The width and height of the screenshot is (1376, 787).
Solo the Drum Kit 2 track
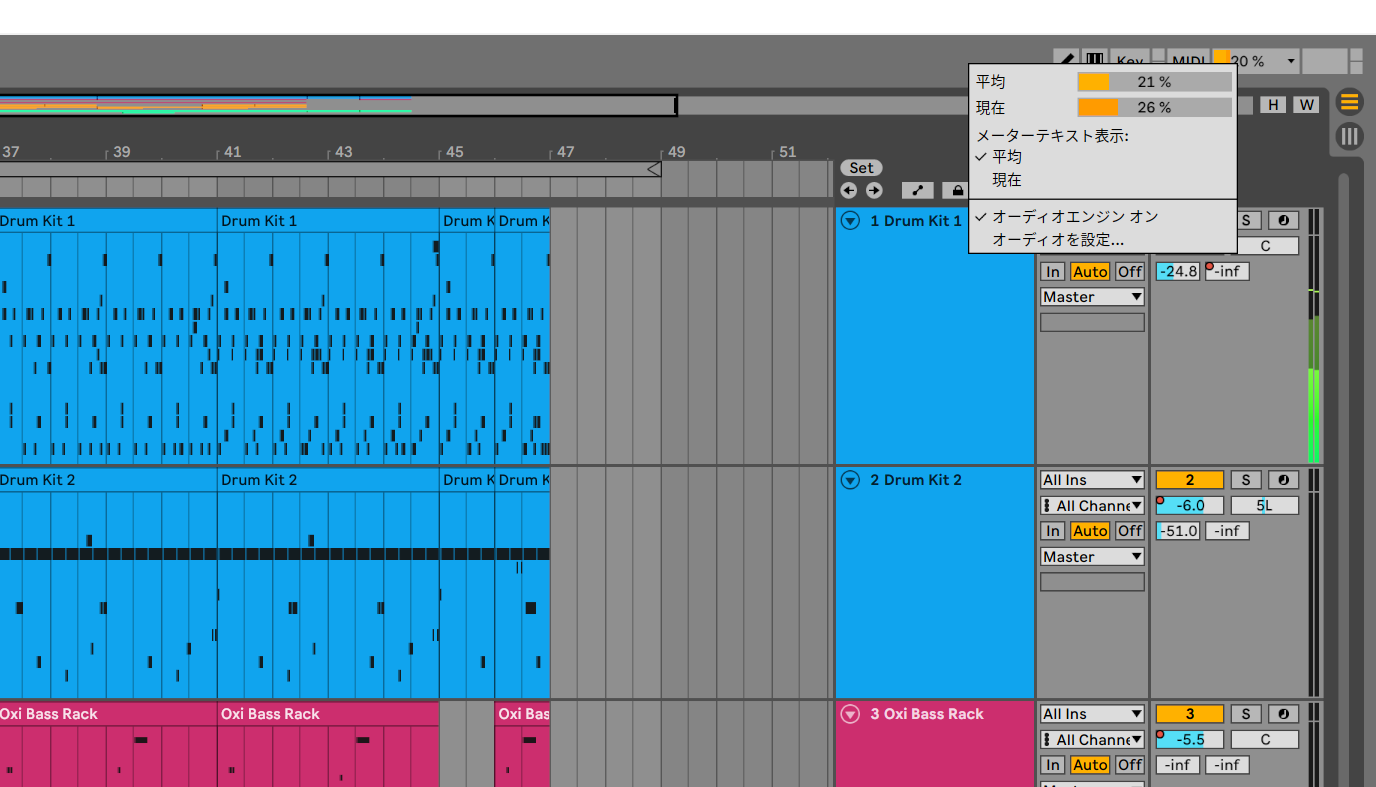click(1246, 480)
